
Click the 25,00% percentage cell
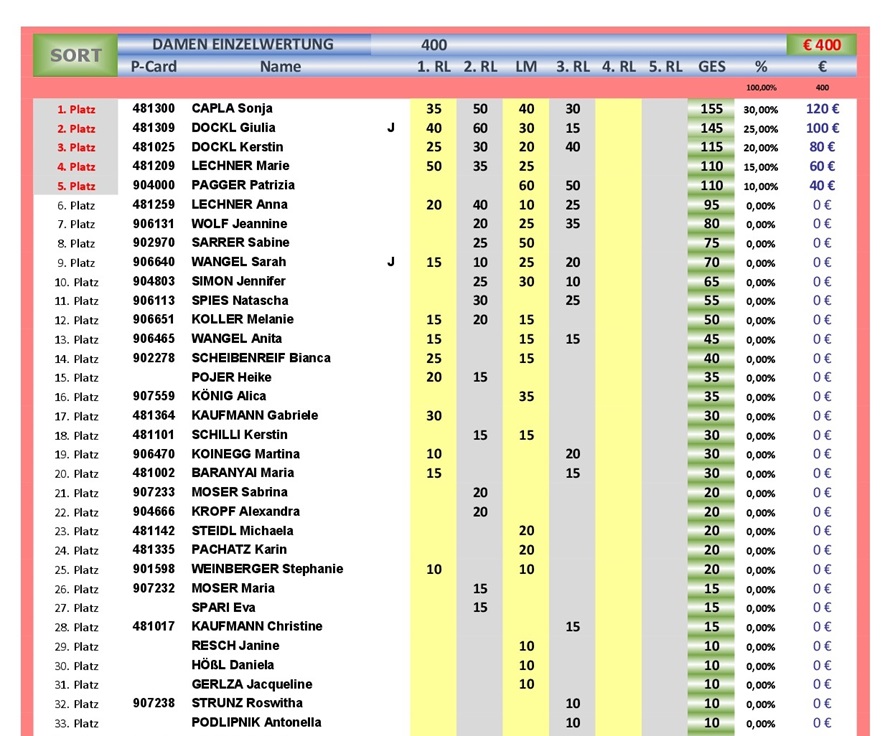761,129
